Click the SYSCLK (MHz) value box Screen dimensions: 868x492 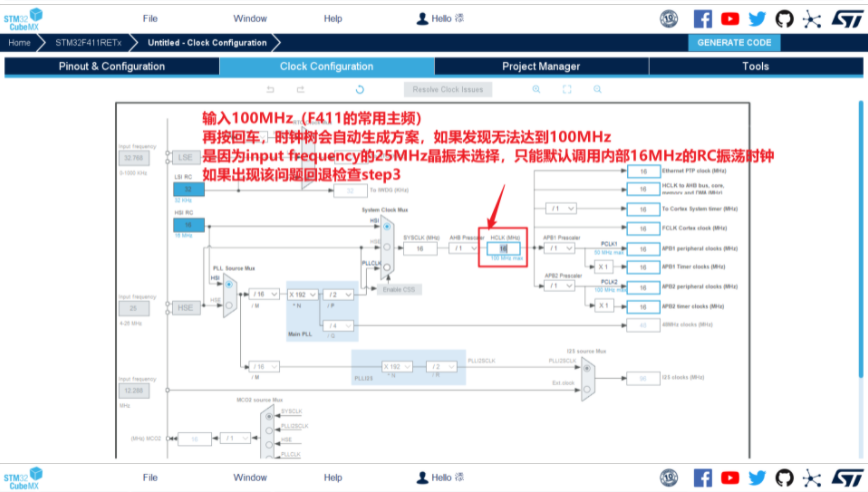[420, 248]
